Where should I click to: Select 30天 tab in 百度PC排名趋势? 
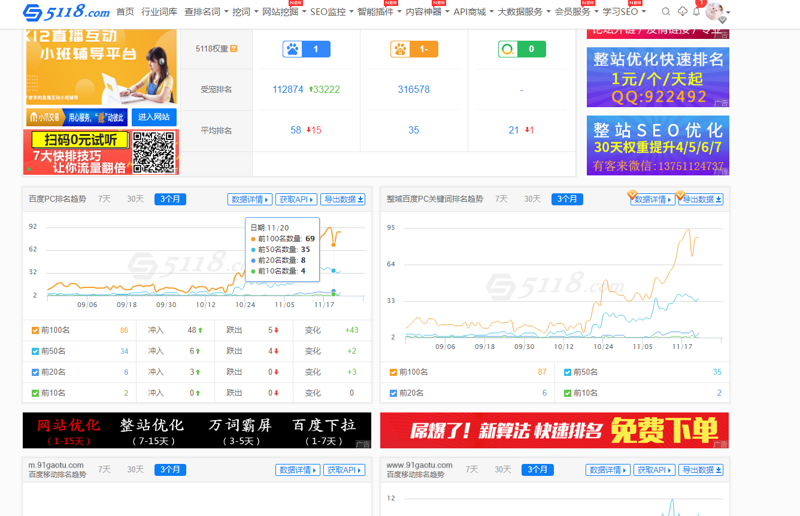[x=135, y=199]
